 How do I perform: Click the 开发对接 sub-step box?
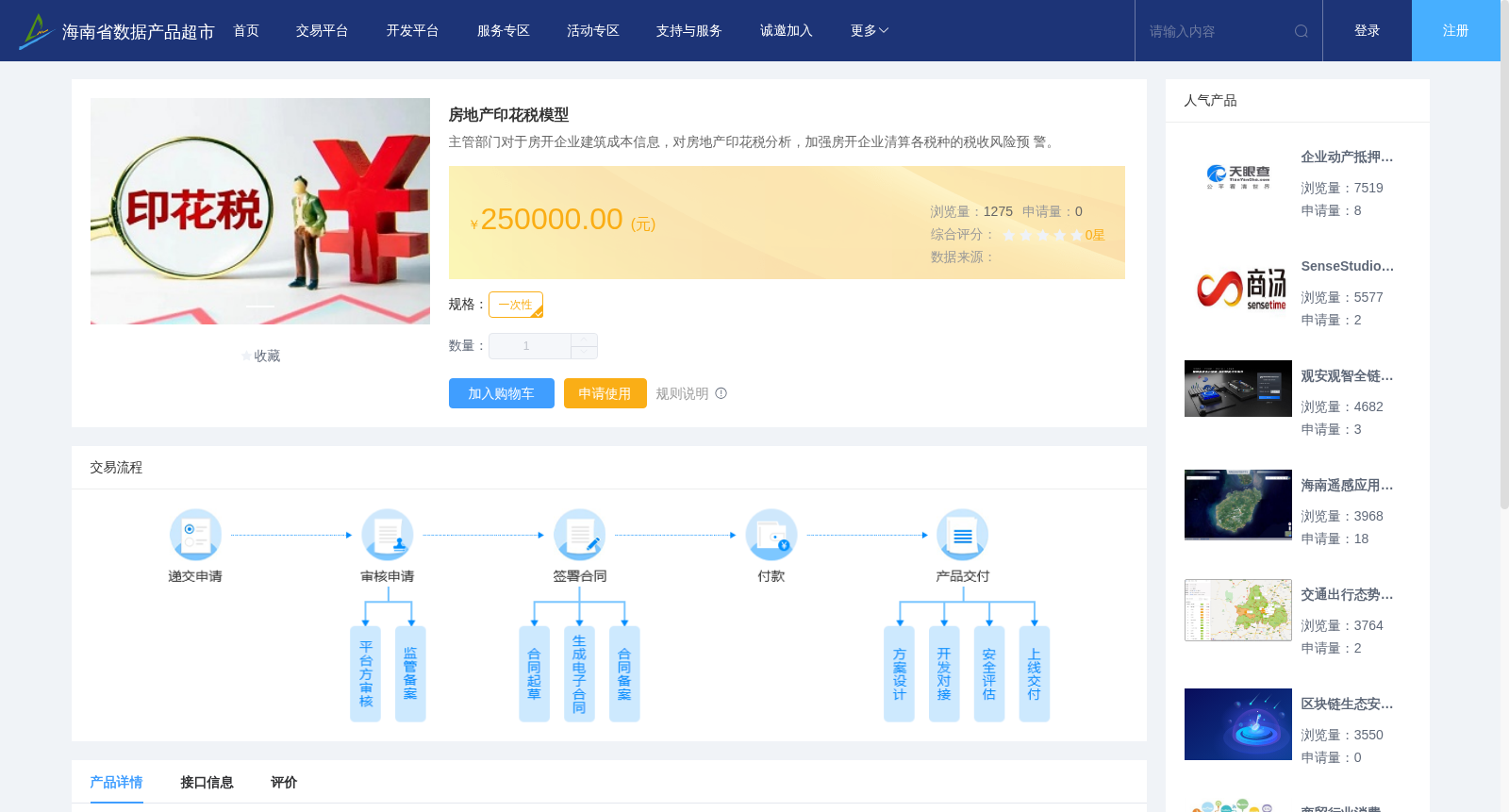[944, 673]
